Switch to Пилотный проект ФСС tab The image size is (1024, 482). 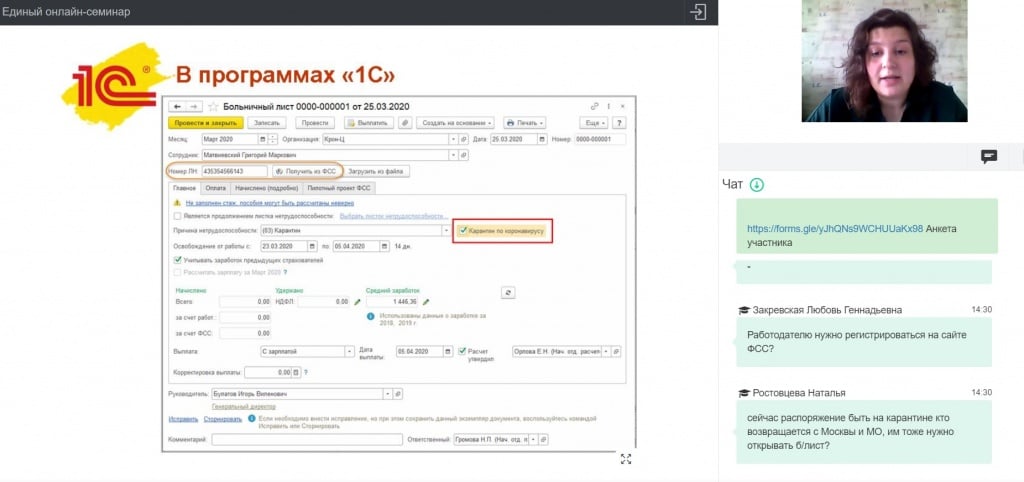[340, 187]
